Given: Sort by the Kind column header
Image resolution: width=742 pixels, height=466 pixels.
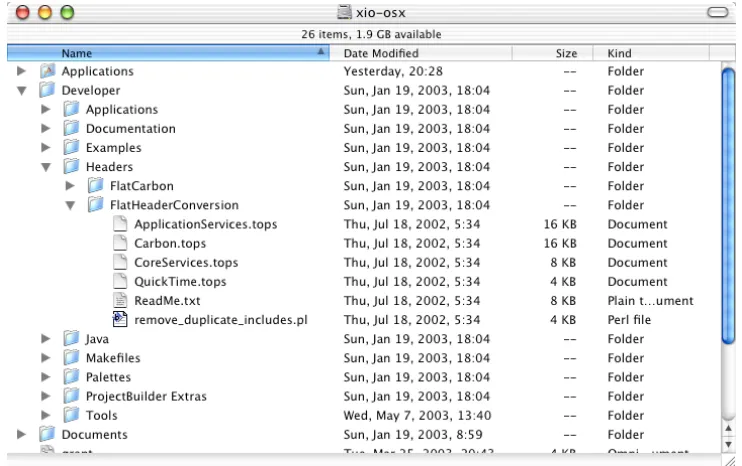Looking at the screenshot, I should [651, 53].
